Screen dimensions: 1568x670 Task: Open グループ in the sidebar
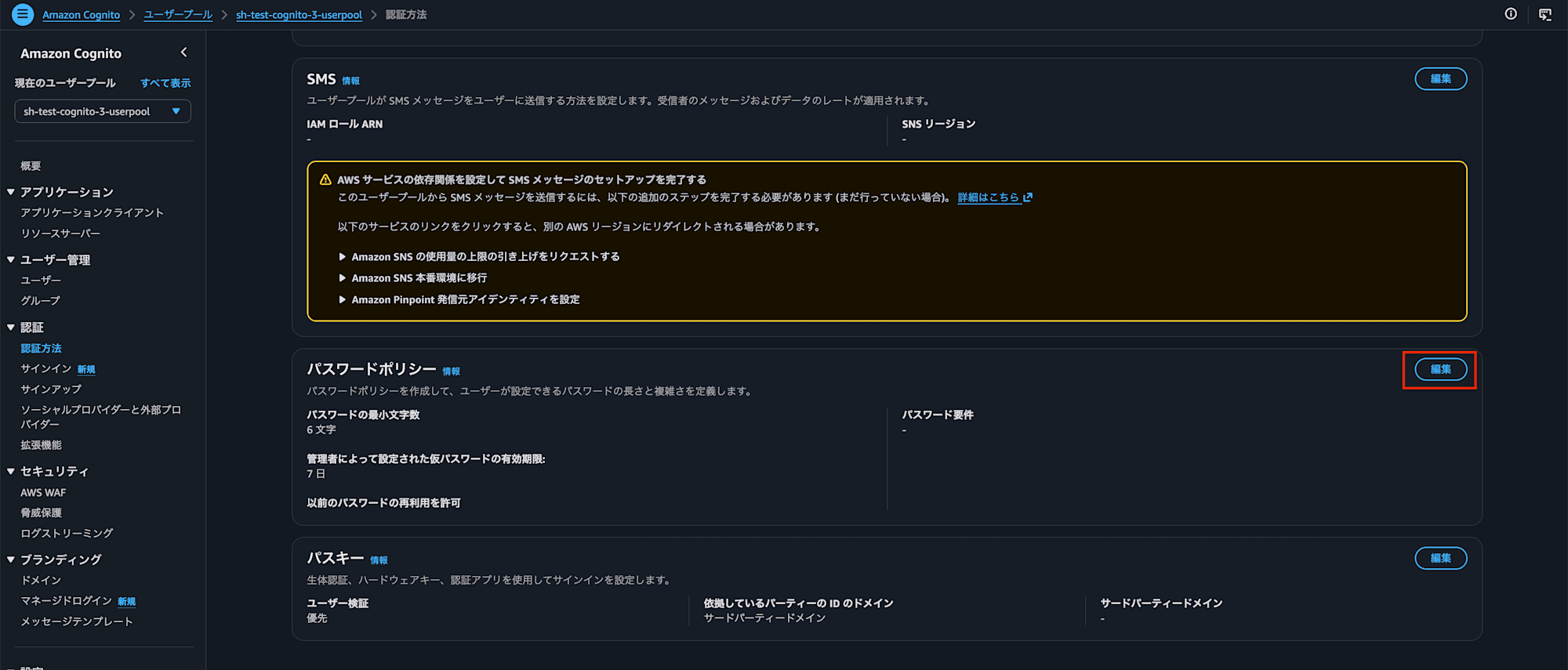40,300
